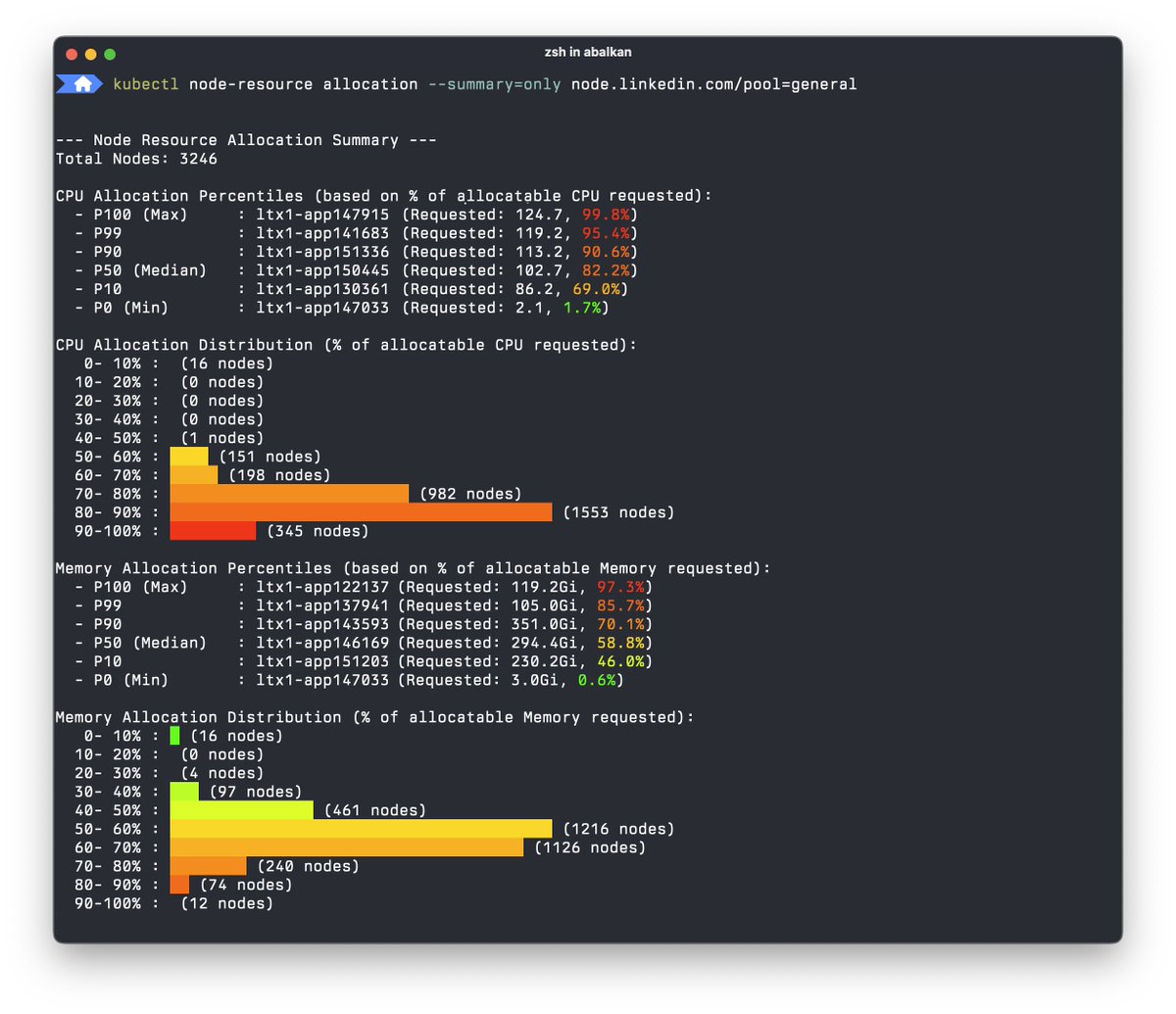Click the '(1553 nodes)' count label

coord(618,512)
